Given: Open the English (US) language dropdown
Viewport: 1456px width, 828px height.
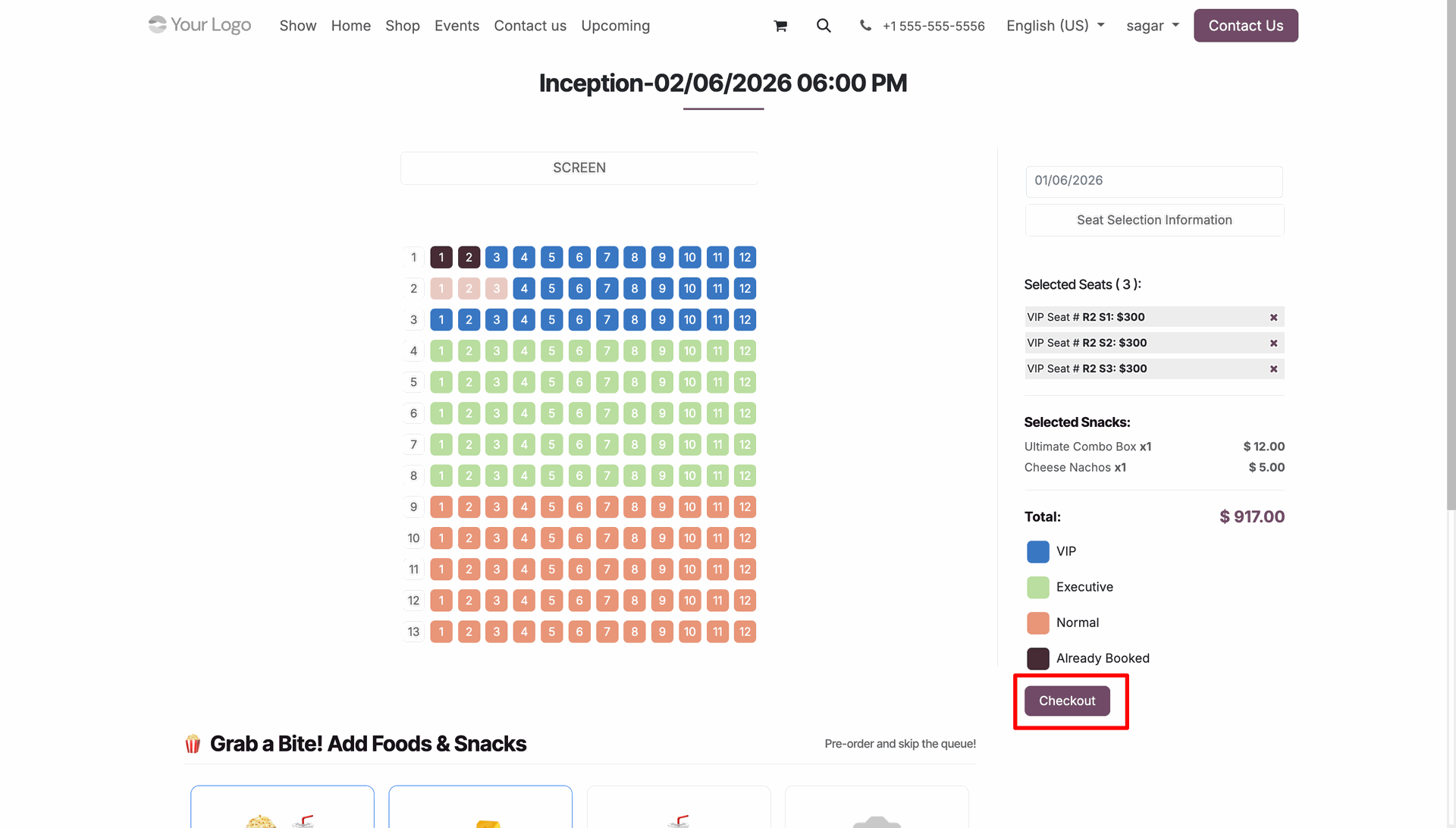Looking at the screenshot, I should coord(1055,26).
